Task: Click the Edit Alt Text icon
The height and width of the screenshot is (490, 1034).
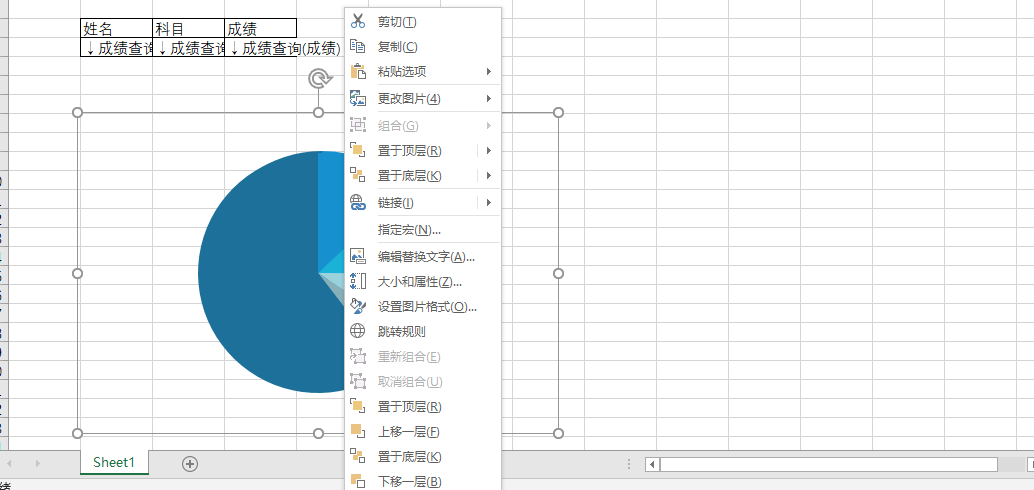Action: (357, 257)
